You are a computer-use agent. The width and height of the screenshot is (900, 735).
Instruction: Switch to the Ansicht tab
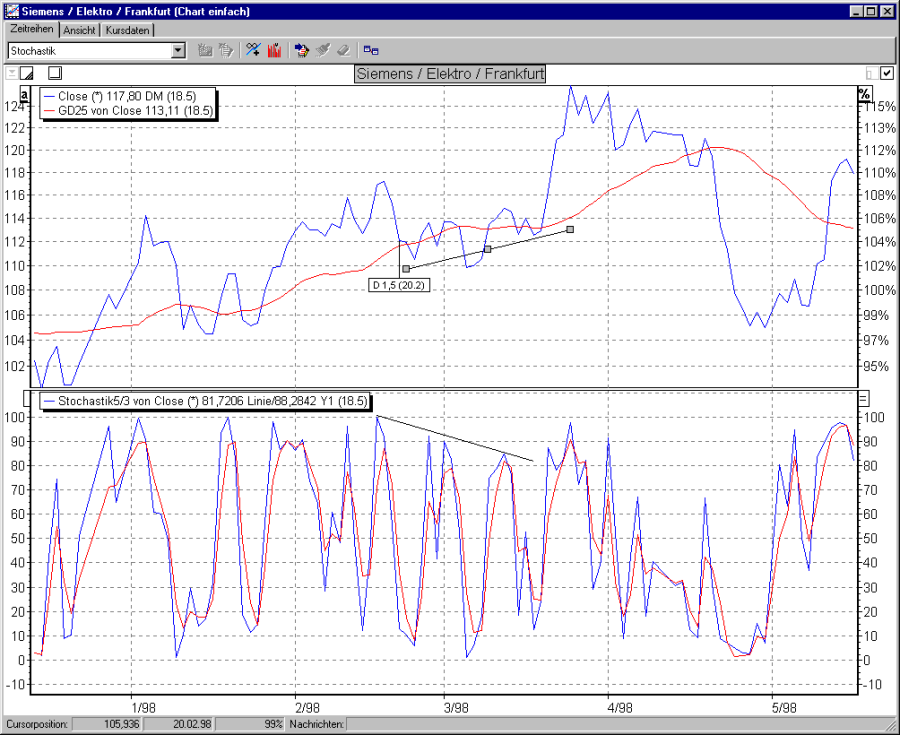(80, 30)
